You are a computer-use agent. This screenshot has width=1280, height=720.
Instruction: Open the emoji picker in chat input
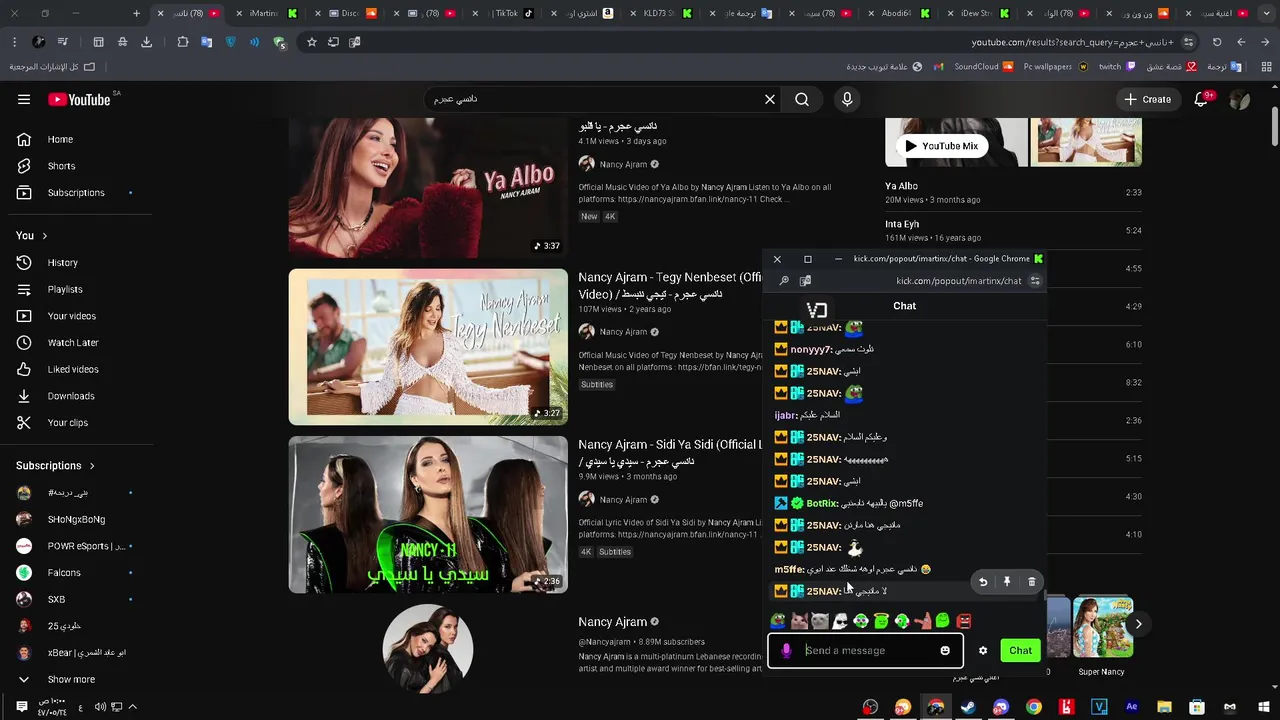pos(945,651)
